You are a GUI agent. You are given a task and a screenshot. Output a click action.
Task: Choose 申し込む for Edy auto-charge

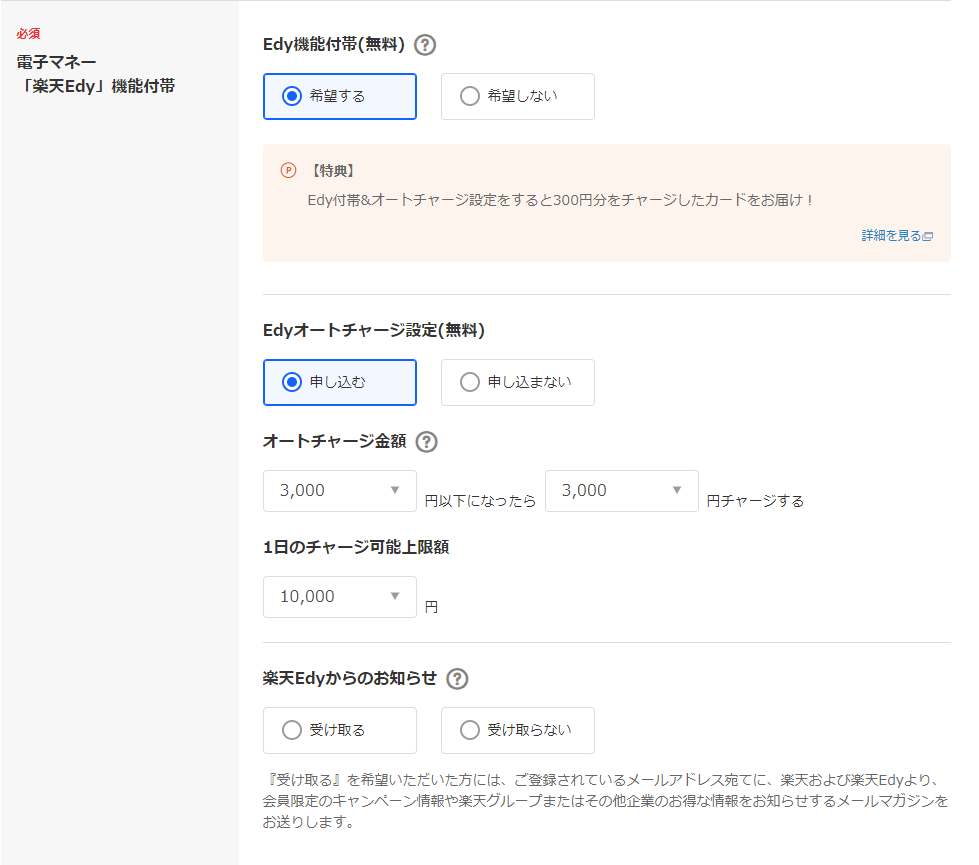point(340,382)
